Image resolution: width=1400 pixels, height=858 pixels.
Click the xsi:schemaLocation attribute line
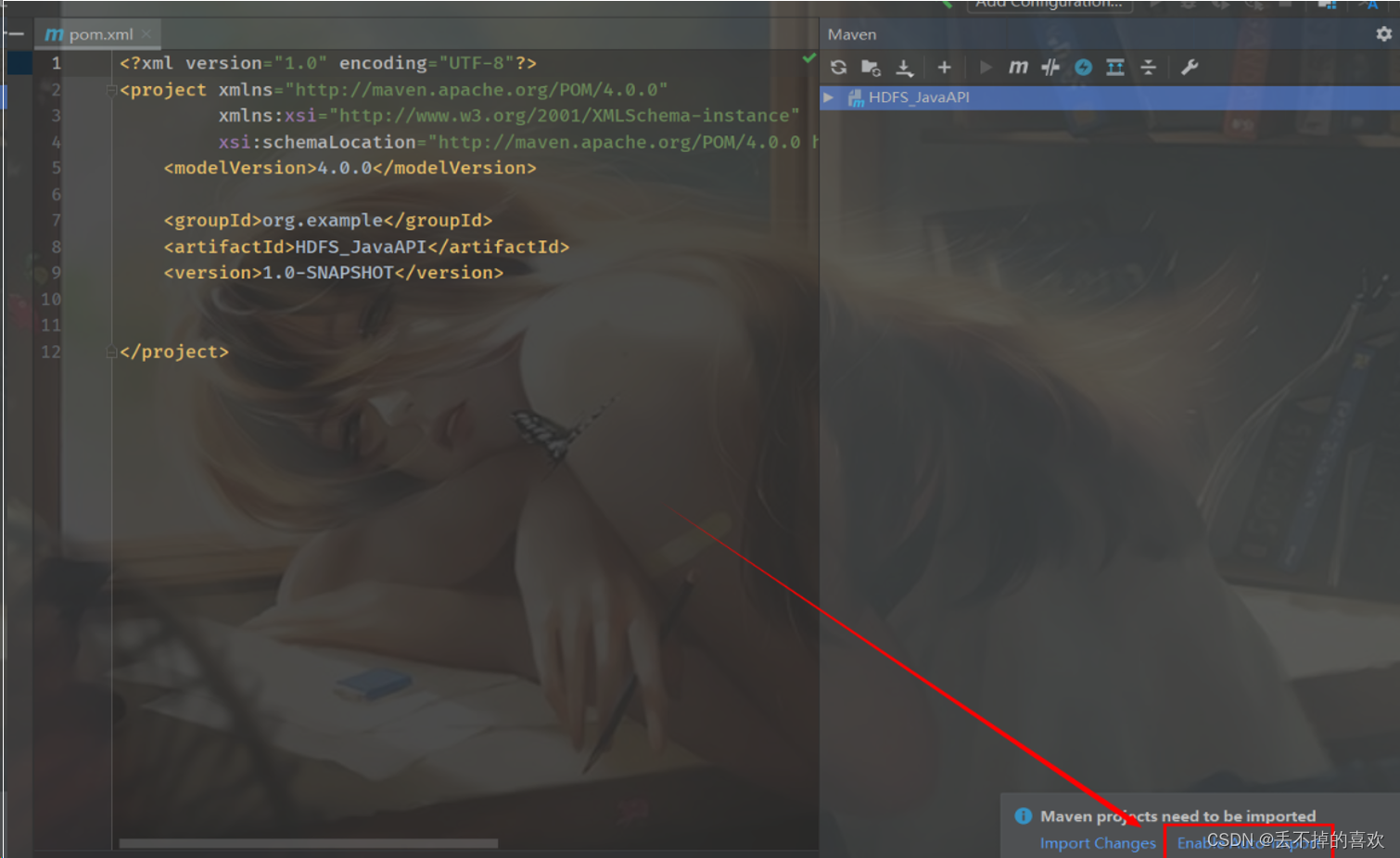pyautogui.click(x=517, y=142)
